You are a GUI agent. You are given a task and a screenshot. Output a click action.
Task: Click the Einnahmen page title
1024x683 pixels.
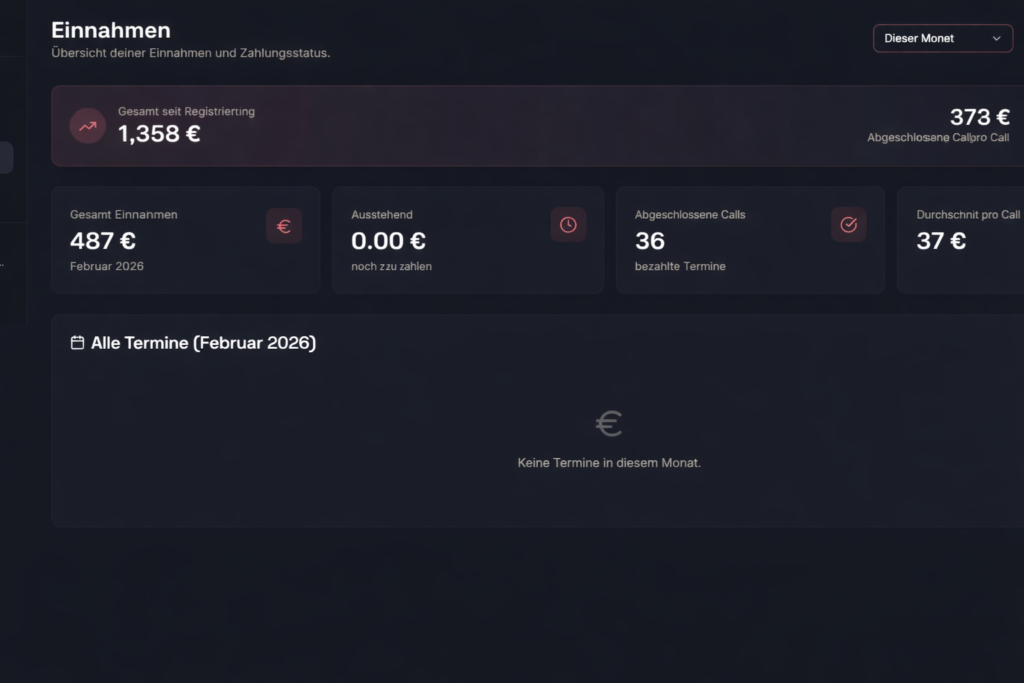[x=111, y=30]
